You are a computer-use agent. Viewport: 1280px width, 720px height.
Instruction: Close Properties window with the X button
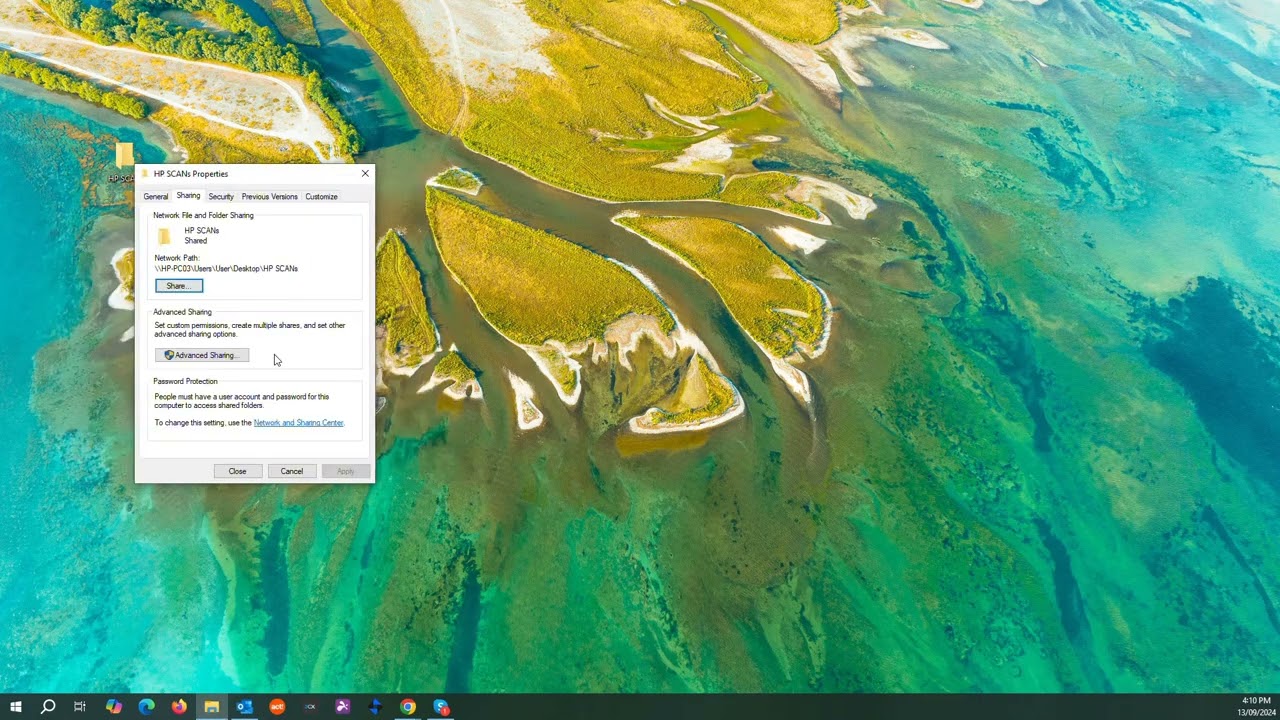[365, 174]
